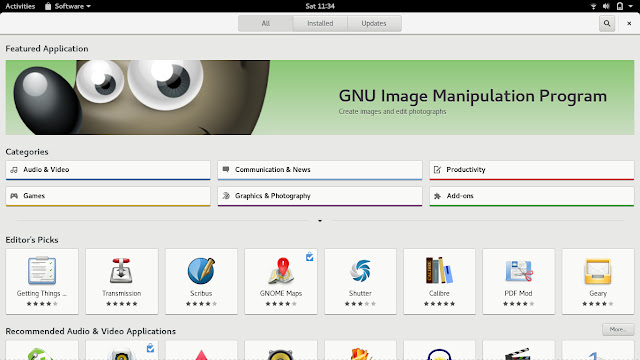Open the Games category
The width and height of the screenshot is (640, 360).
[x=108, y=196]
